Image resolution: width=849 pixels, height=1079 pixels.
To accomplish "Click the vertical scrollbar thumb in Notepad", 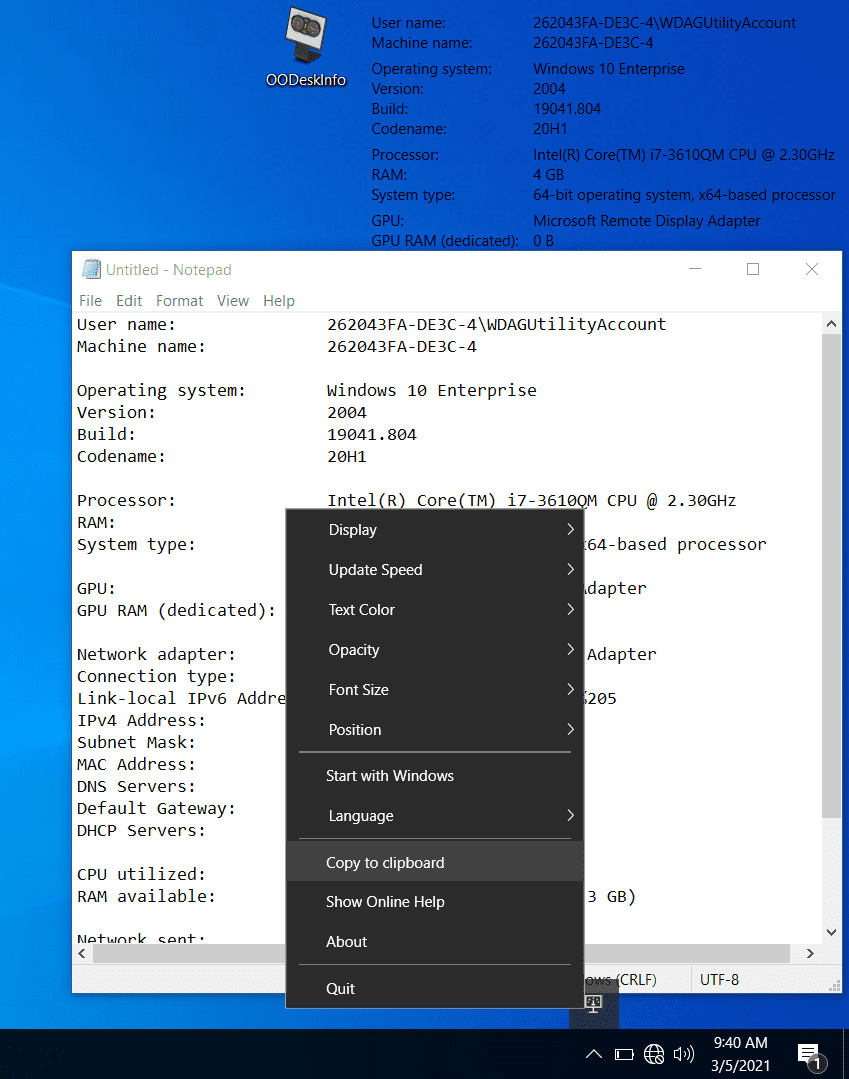I will coord(831,575).
